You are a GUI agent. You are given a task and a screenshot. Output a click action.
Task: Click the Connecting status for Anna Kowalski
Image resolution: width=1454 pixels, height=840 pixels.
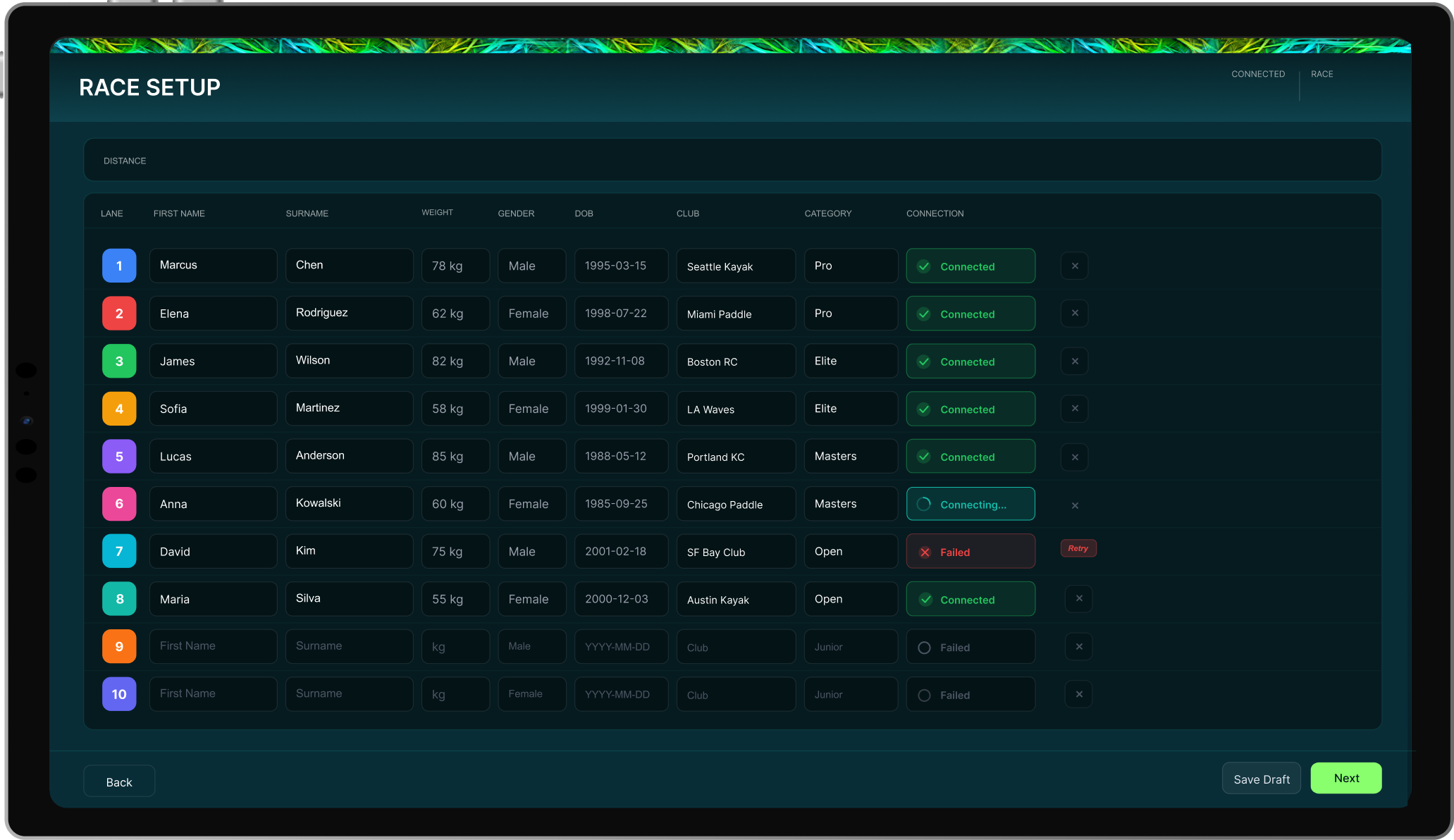971,504
